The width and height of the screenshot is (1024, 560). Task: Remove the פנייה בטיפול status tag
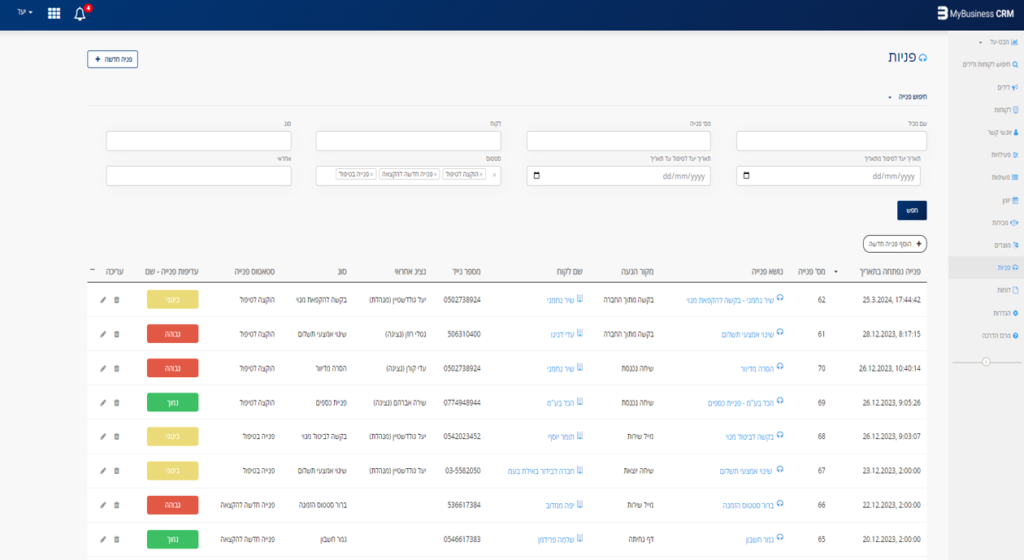[372, 174]
